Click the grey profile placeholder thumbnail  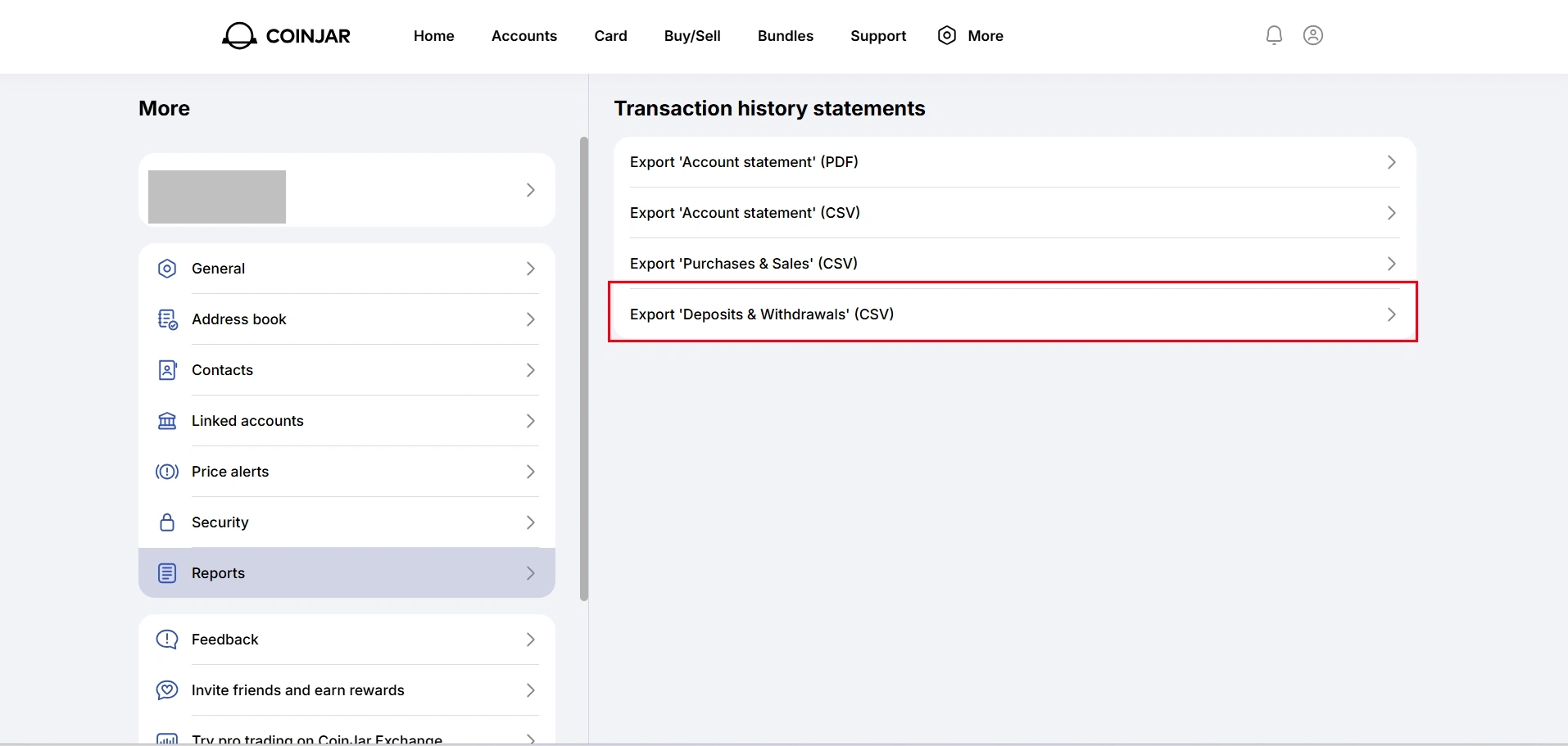(x=217, y=197)
